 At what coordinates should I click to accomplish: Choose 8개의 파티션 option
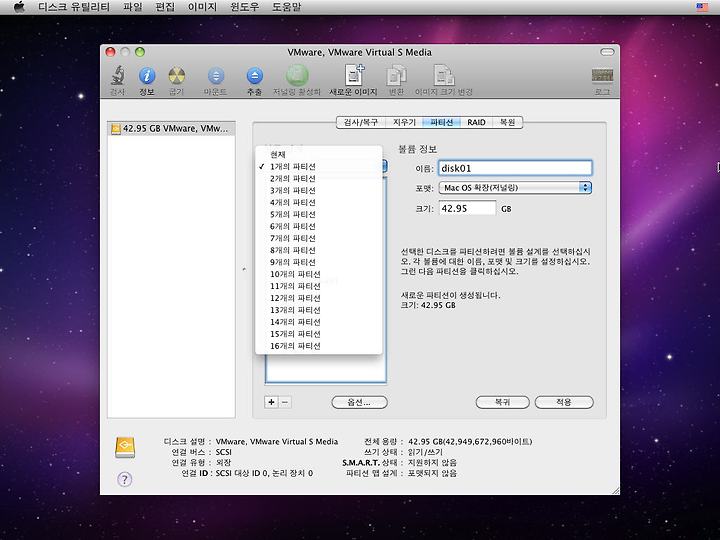point(319,250)
